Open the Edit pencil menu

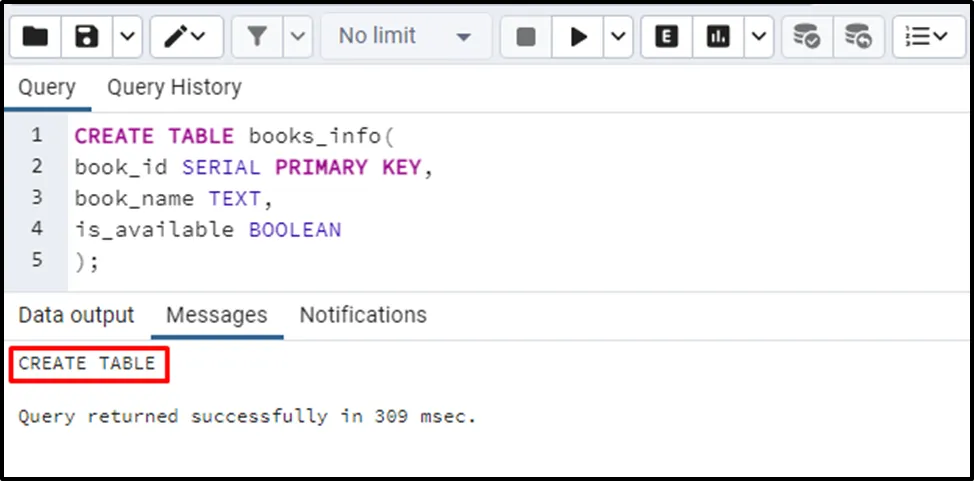187,37
